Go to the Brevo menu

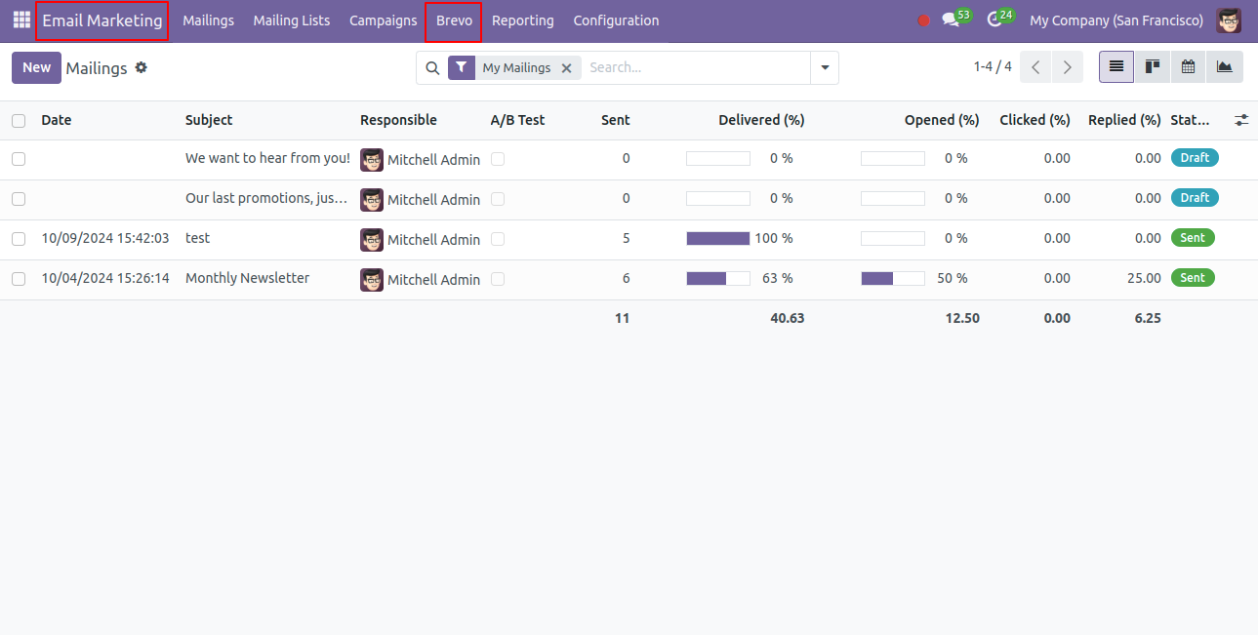point(454,21)
